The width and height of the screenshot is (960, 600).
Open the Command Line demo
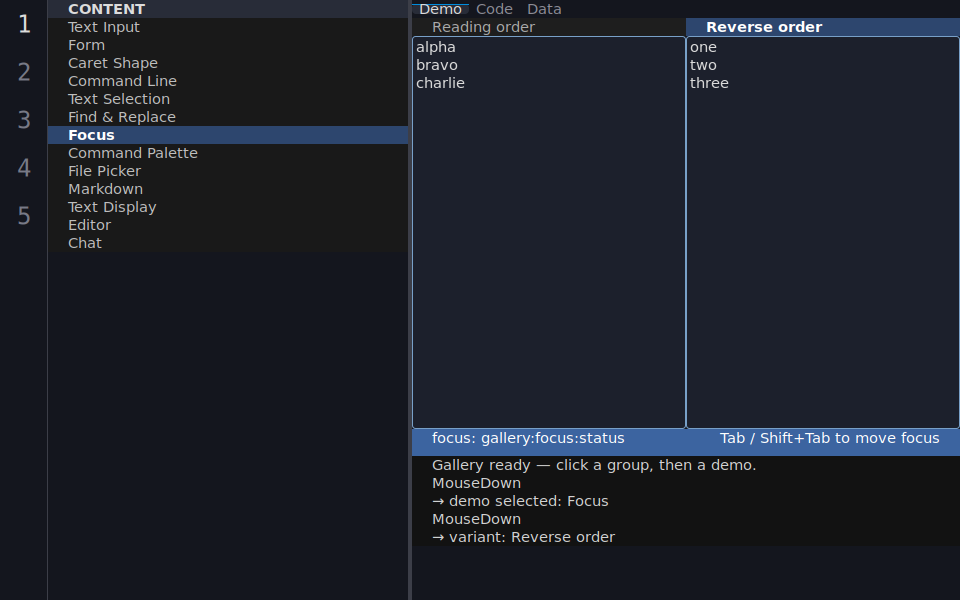(x=228, y=81)
